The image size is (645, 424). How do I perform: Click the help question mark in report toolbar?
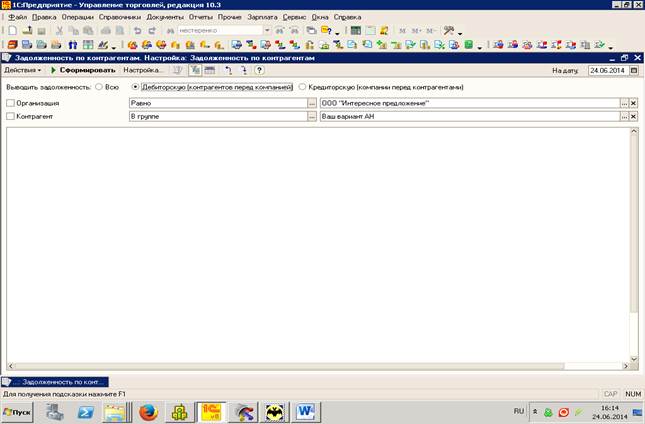pos(259,70)
